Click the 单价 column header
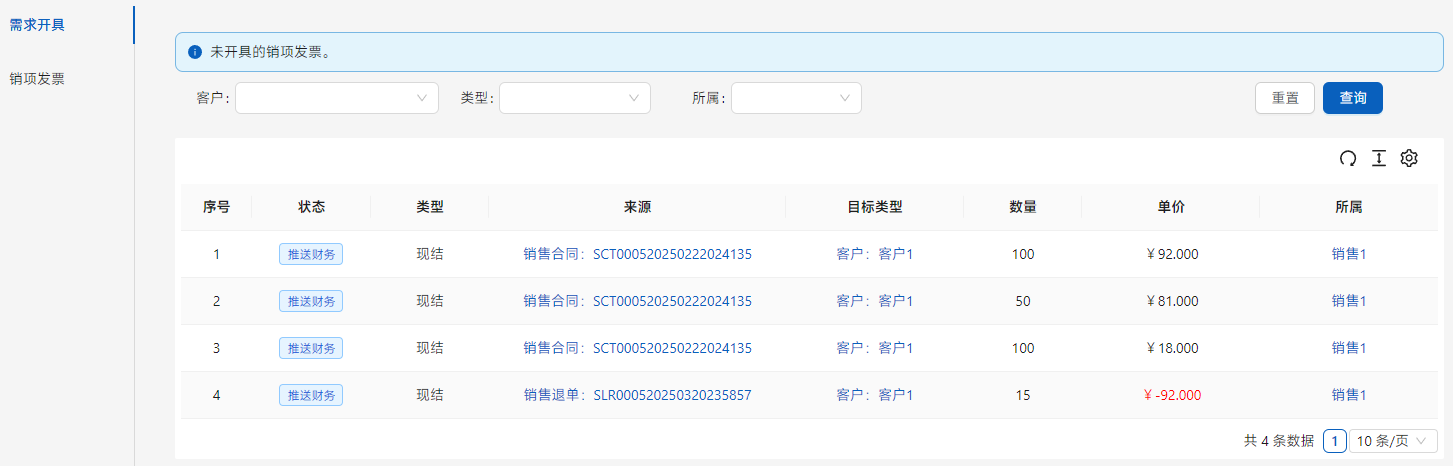Image resolution: width=1453 pixels, height=466 pixels. click(x=1171, y=207)
